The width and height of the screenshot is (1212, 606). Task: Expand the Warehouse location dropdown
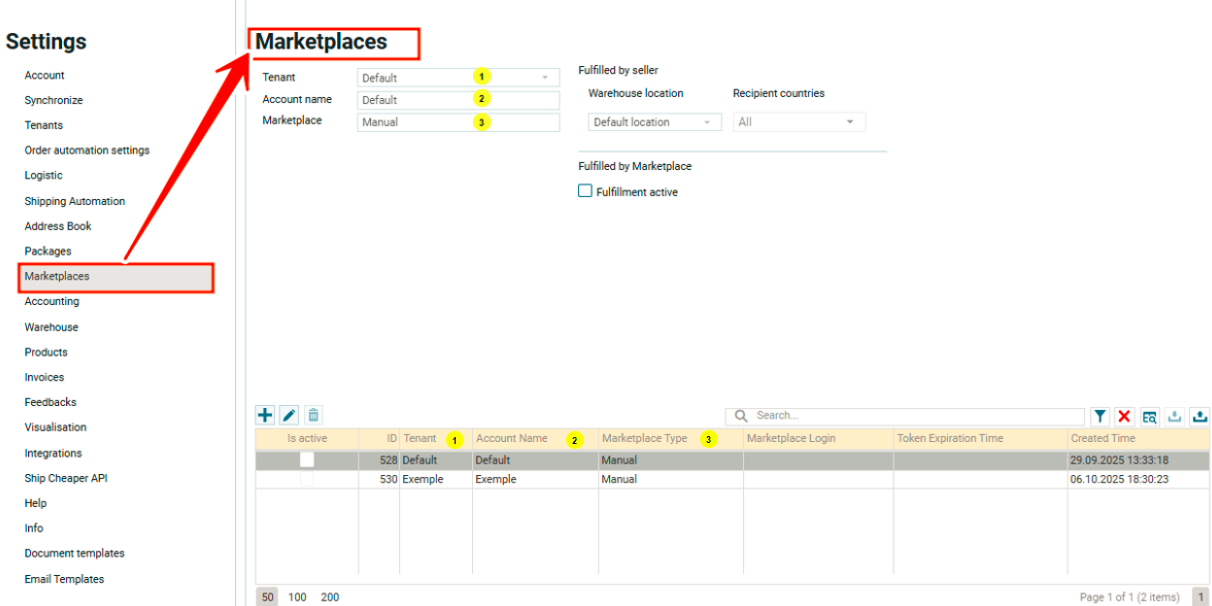point(654,122)
